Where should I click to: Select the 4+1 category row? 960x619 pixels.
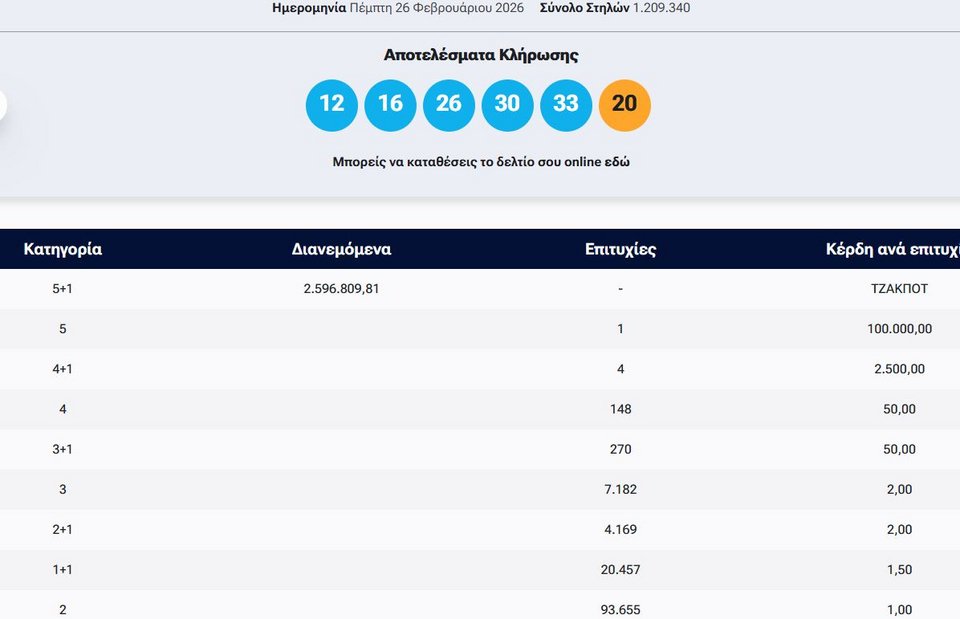[62, 369]
